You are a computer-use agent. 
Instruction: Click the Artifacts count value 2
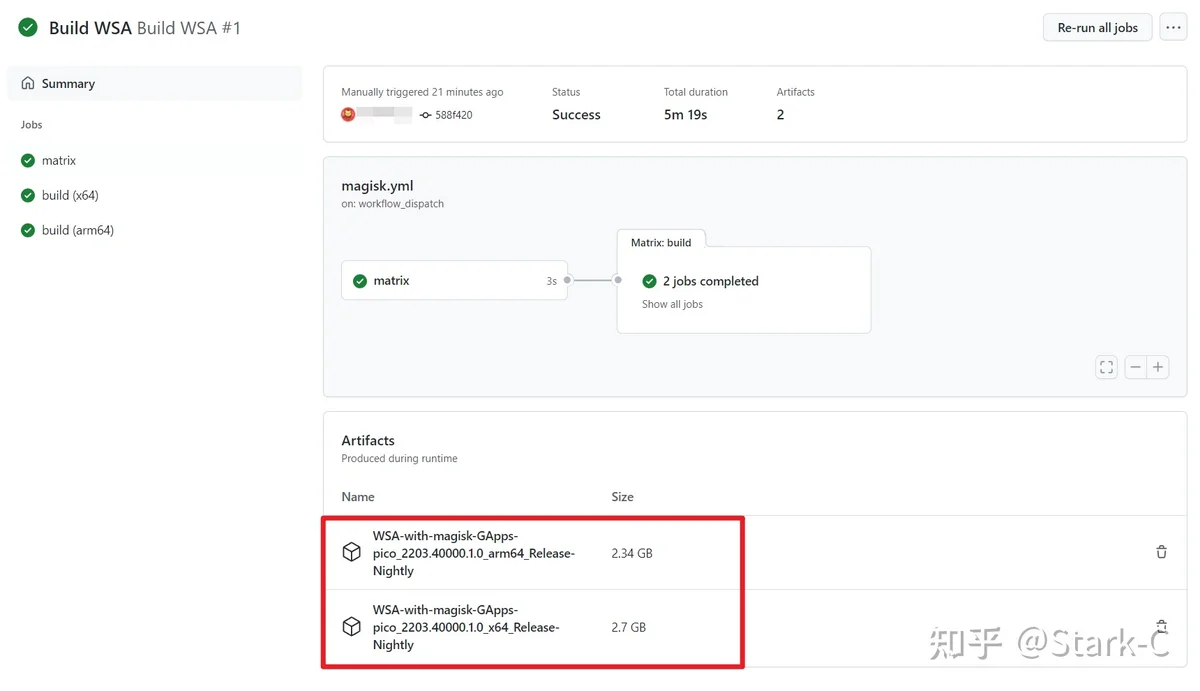pyautogui.click(x=780, y=115)
